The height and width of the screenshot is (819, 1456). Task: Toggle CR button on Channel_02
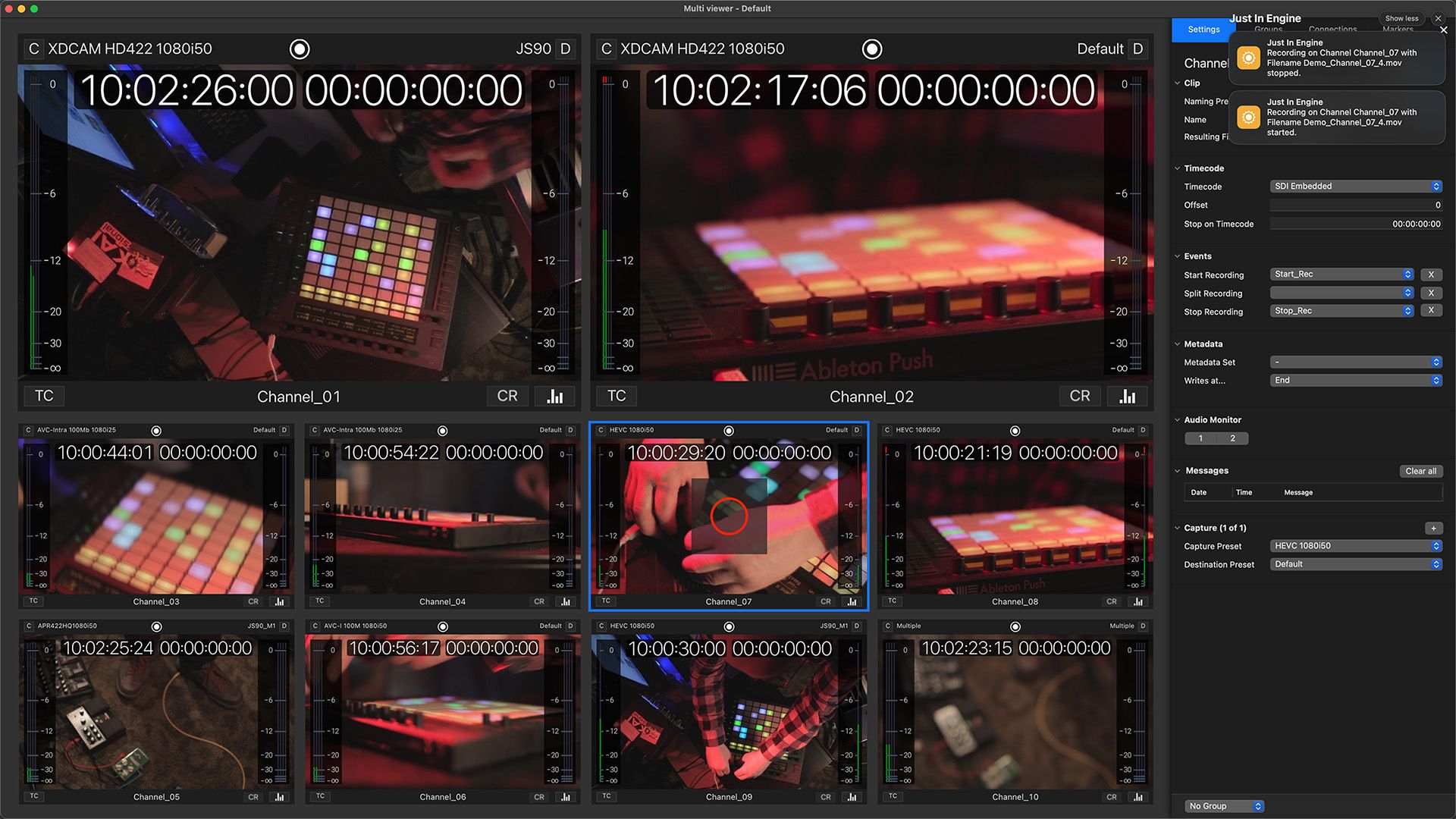(1079, 396)
